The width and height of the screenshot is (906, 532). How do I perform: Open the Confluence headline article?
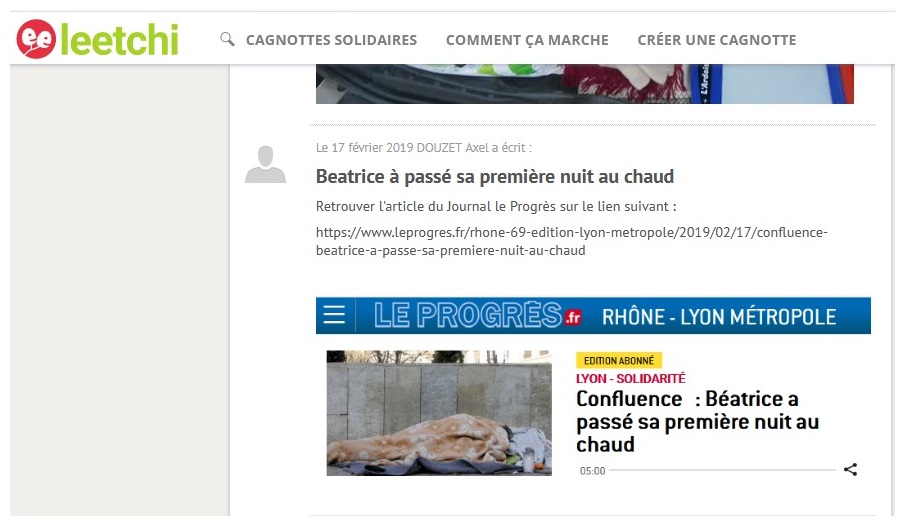tap(697, 421)
